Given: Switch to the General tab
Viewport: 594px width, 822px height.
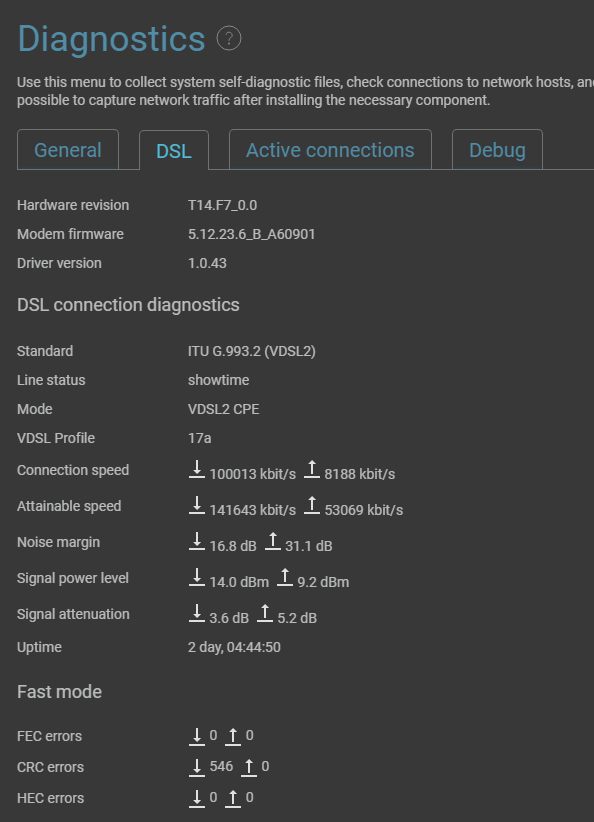Looking at the screenshot, I should pos(68,150).
